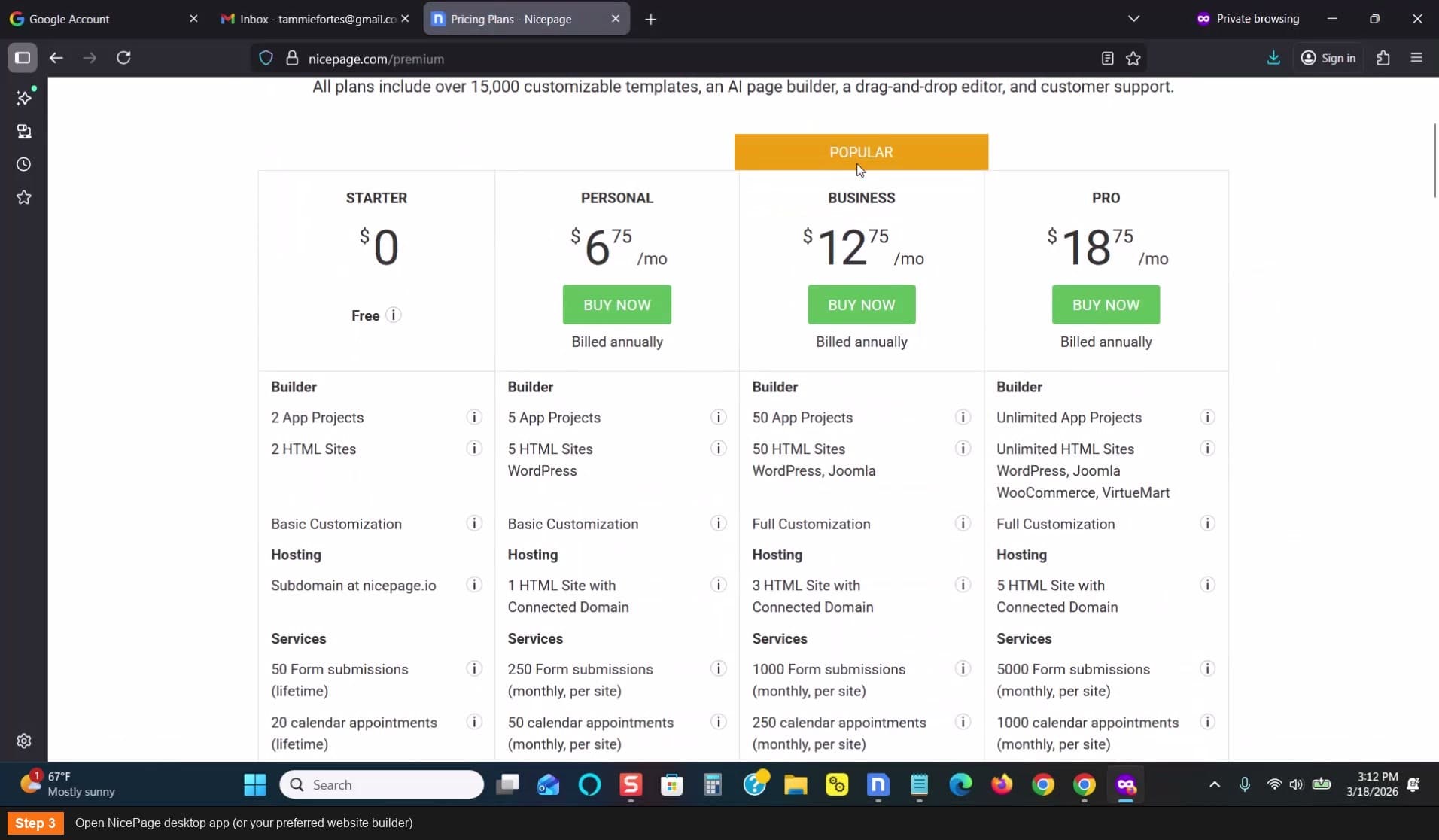Click info icon for 5000 Form submissions
This screenshot has width=1439, height=840.
click(x=1207, y=668)
